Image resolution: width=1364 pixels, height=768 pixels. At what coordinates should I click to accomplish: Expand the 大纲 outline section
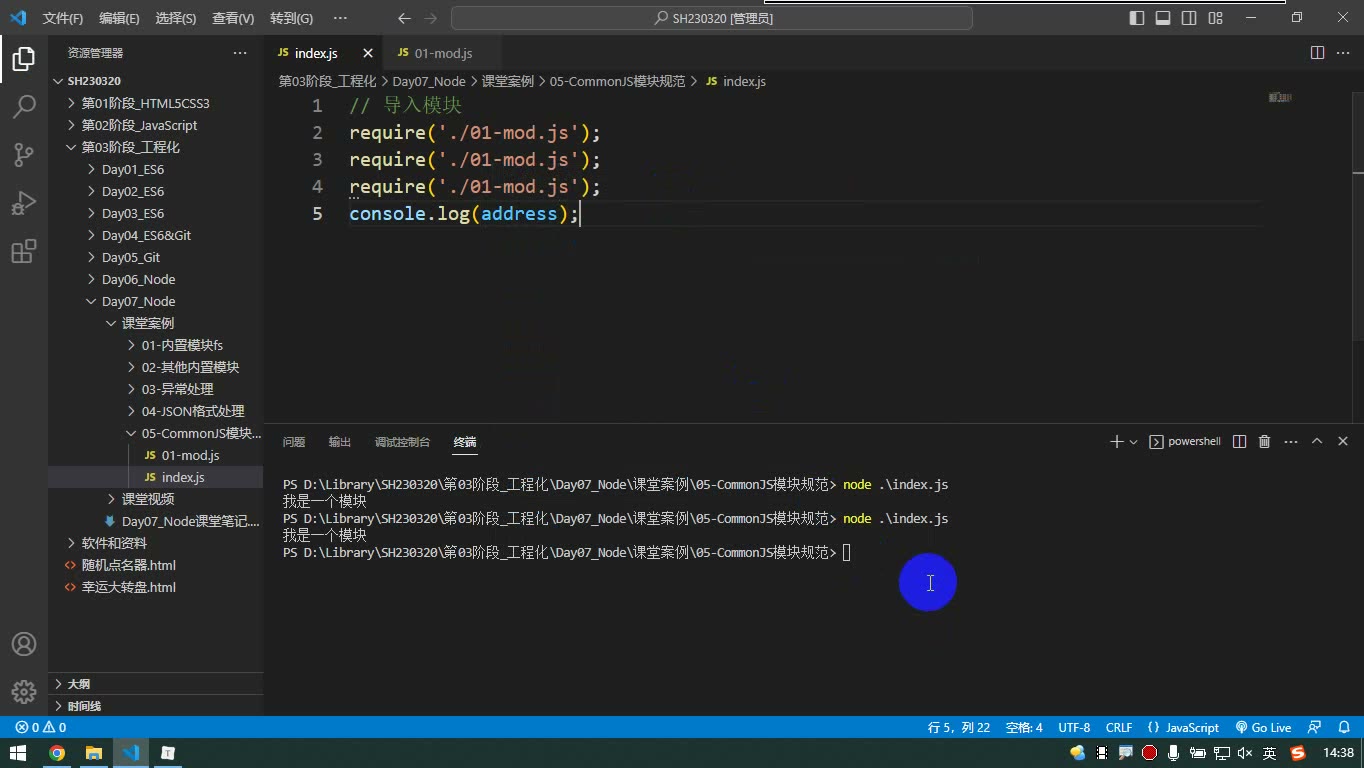(156, 684)
